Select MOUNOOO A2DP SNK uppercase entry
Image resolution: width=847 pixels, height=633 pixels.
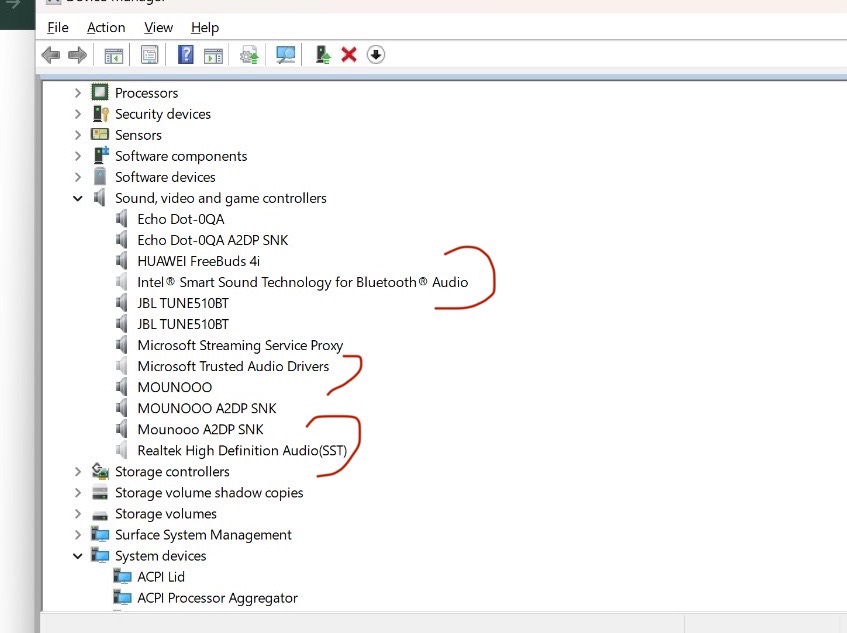[206, 408]
